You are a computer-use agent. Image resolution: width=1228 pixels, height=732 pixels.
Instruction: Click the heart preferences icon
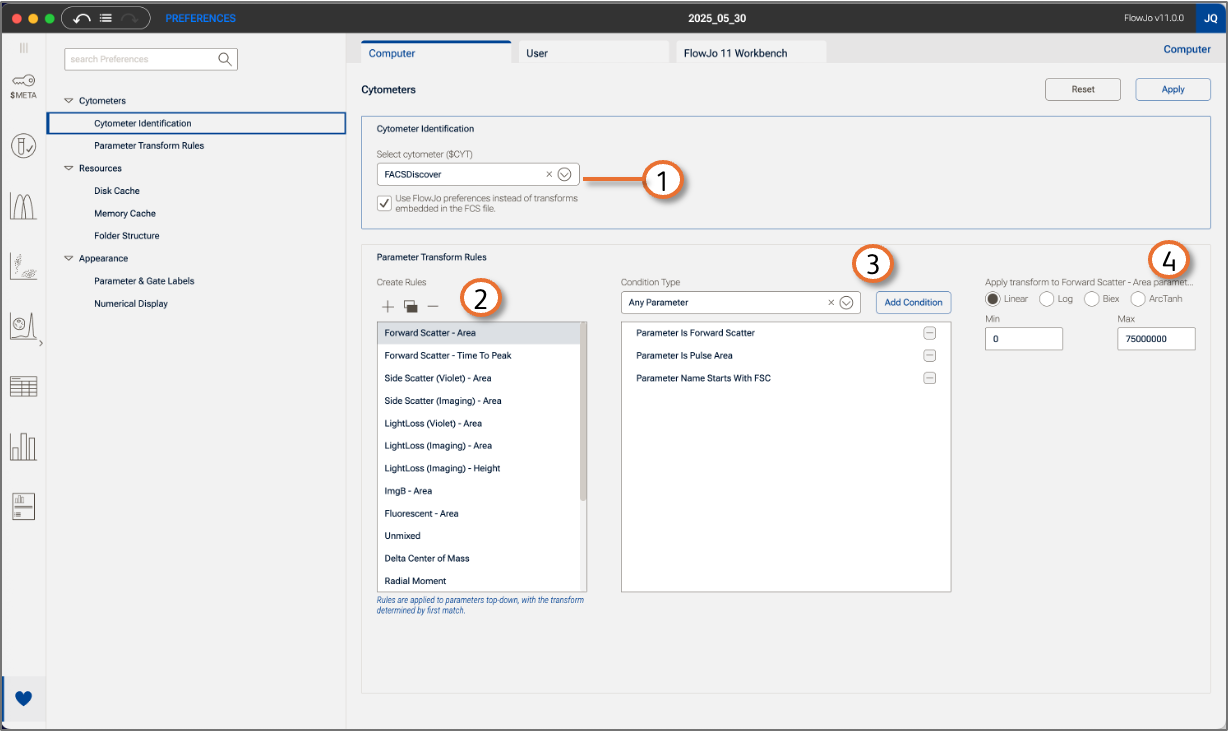click(x=24, y=698)
